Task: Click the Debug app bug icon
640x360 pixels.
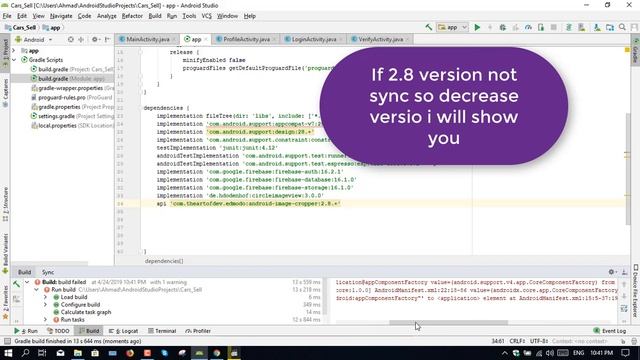Action: [x=502, y=27]
